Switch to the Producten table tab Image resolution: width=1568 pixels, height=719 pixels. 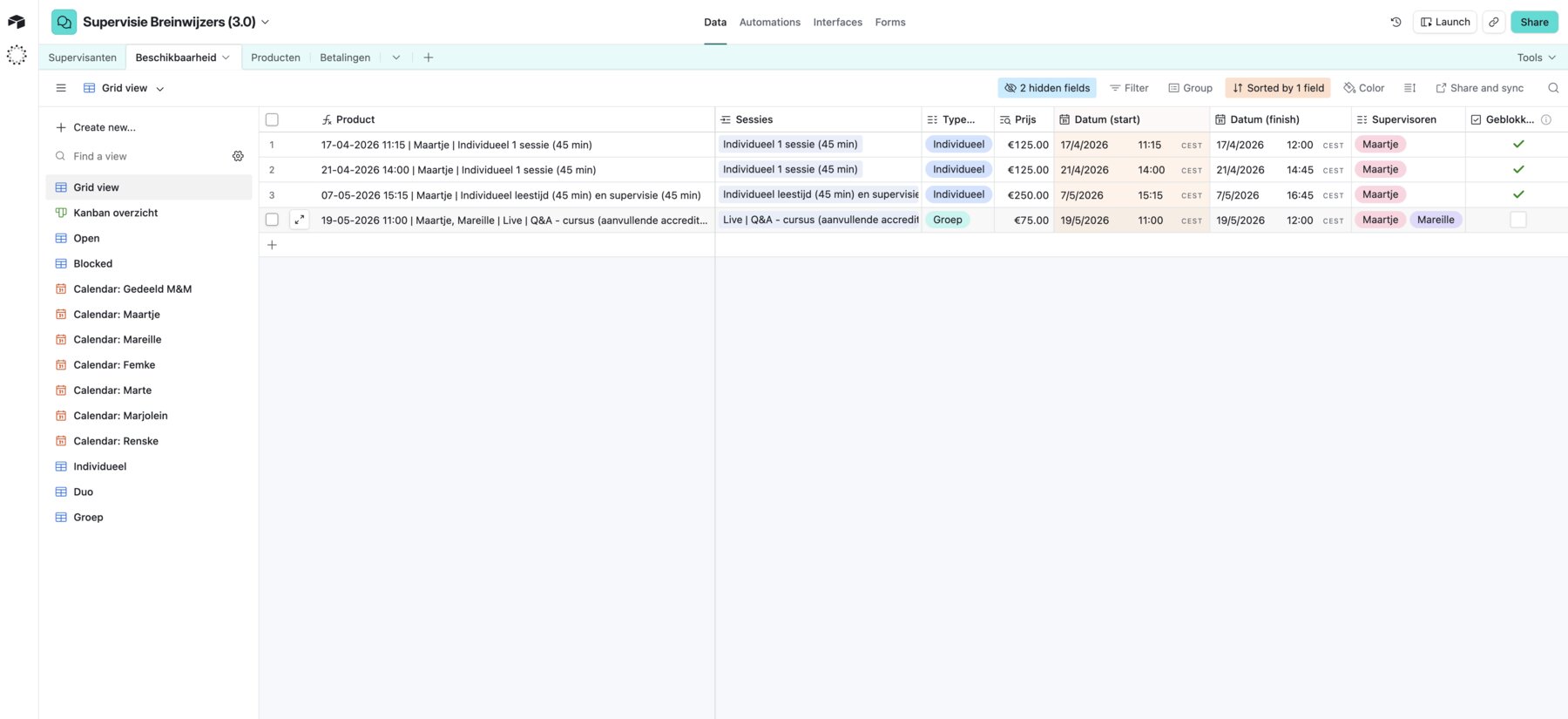pyautogui.click(x=275, y=58)
